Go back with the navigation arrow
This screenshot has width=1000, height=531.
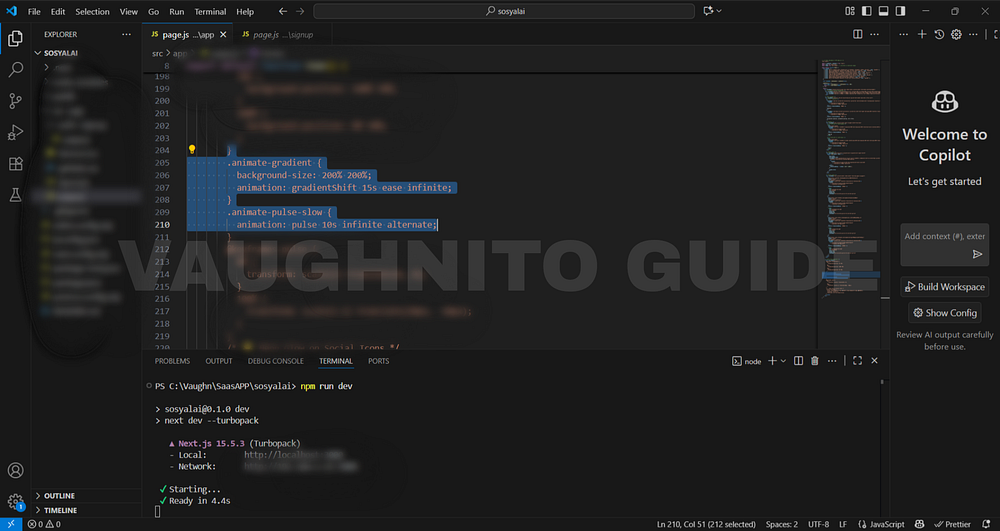click(x=283, y=11)
